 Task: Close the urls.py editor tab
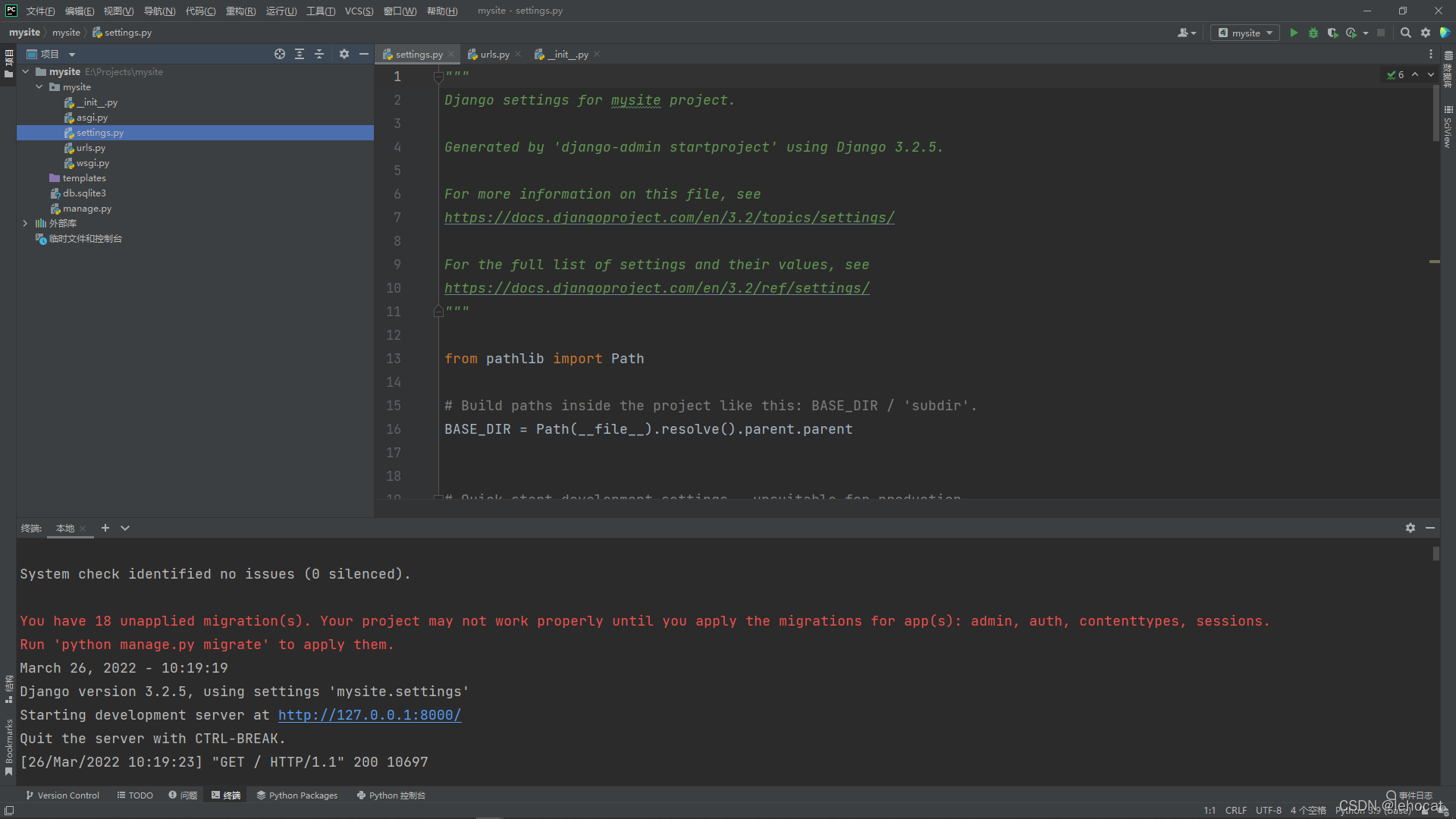tap(518, 54)
